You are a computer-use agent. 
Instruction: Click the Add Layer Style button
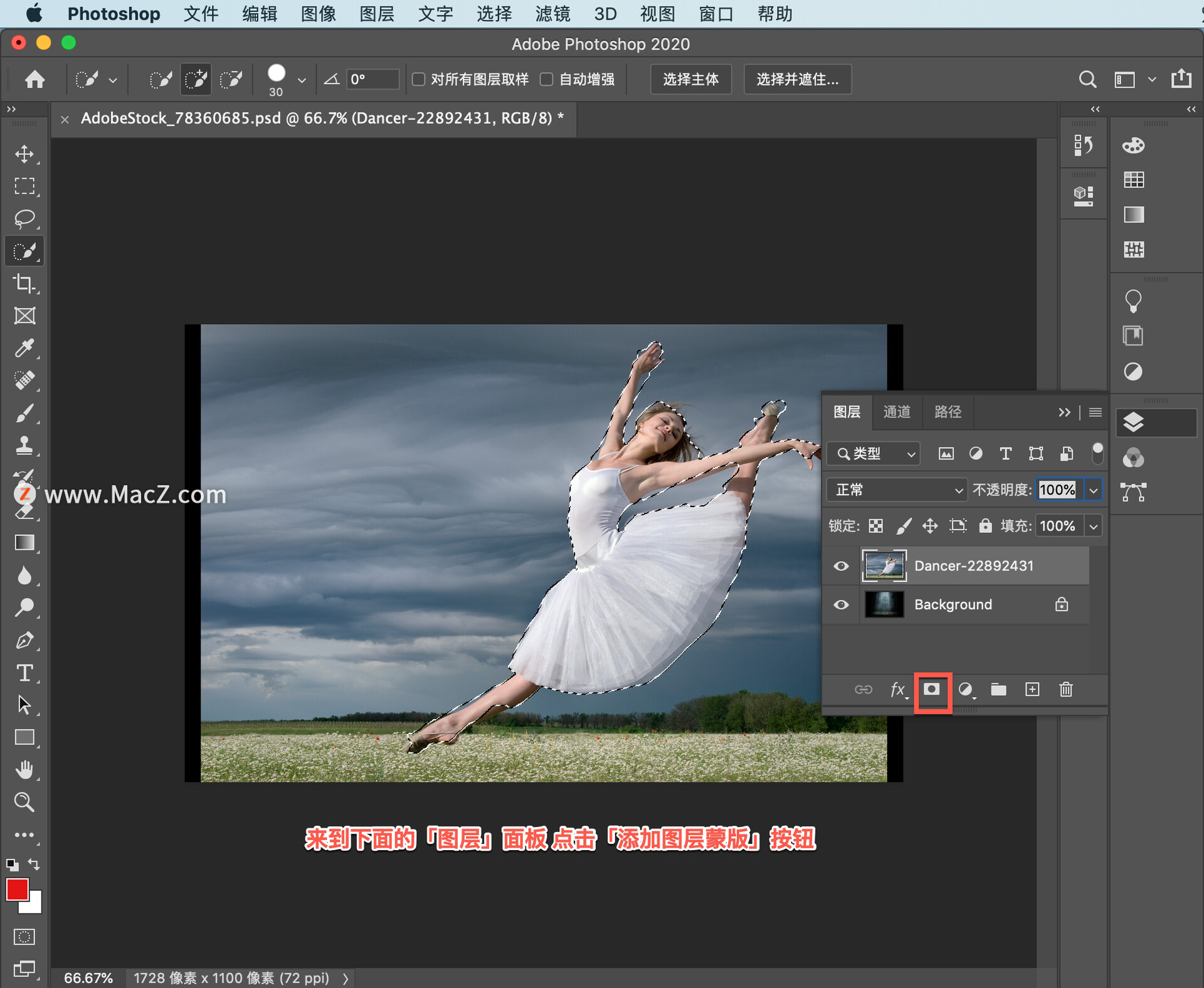point(897,689)
